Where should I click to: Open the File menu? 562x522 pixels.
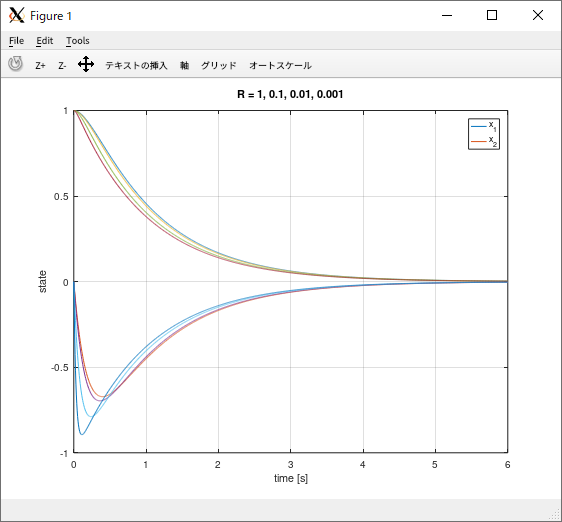(x=16, y=41)
